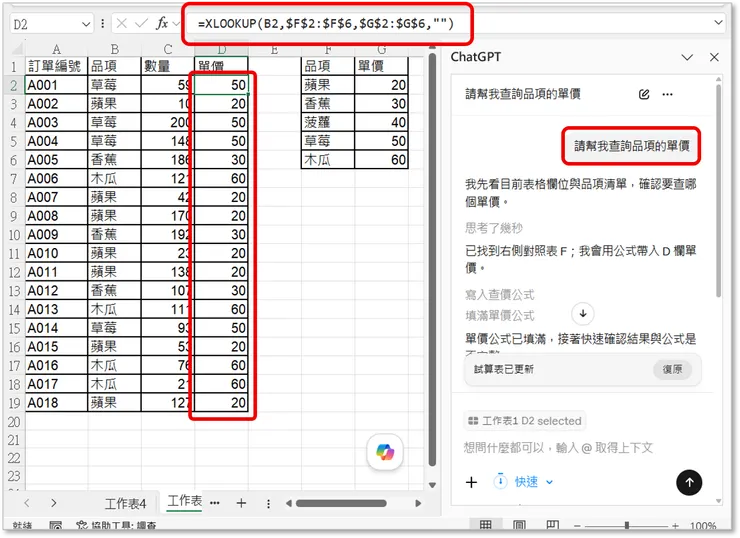Screen dimensions: 740x538
Task: Click the 寫入查價公式 step
Action: coord(499,295)
